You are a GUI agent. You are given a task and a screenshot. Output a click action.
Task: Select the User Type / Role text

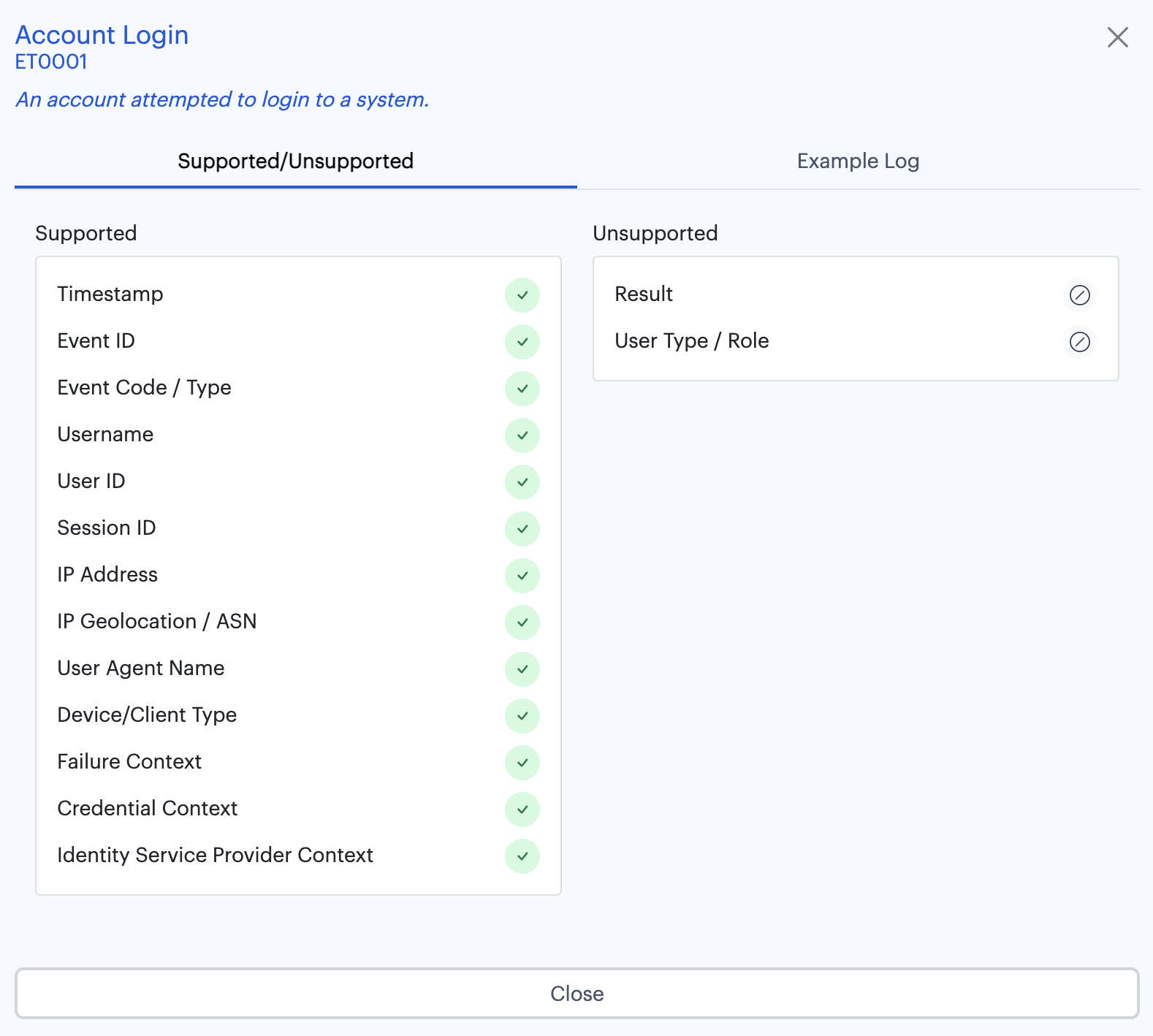692,340
